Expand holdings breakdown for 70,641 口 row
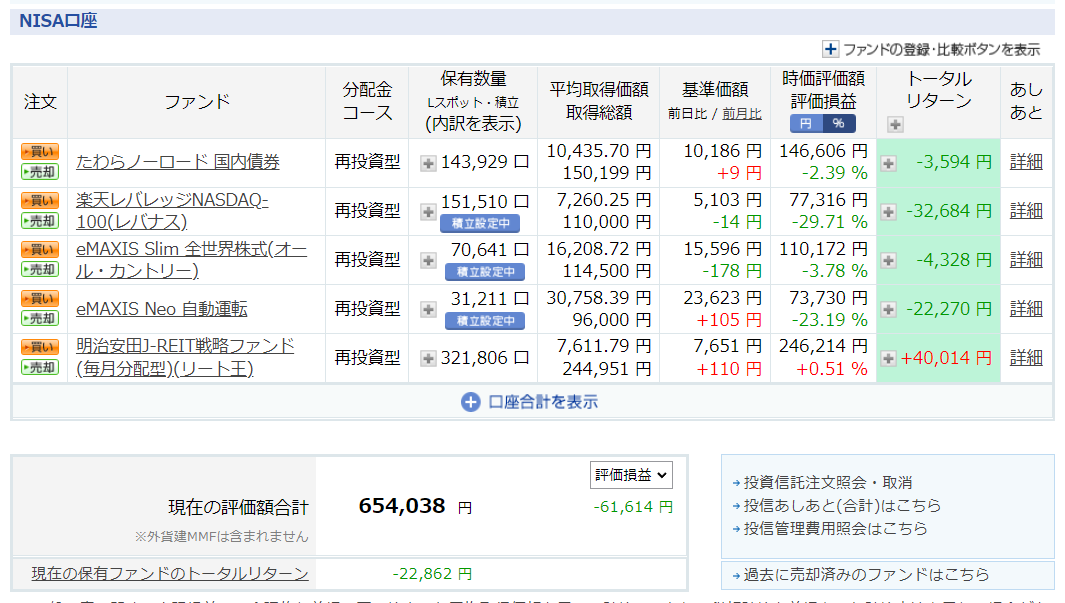The width and height of the screenshot is (1065, 603). pos(428,261)
